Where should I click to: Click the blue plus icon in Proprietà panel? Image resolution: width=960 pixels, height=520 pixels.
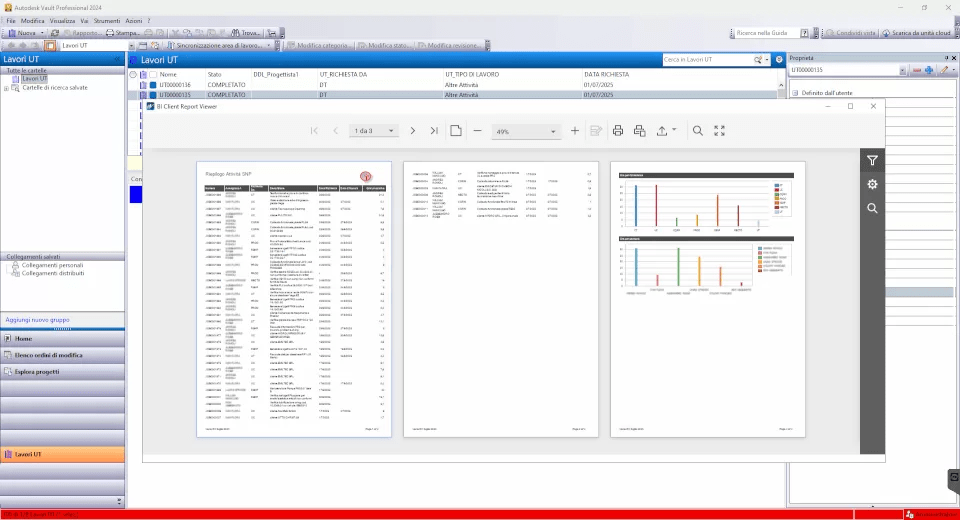(929, 70)
